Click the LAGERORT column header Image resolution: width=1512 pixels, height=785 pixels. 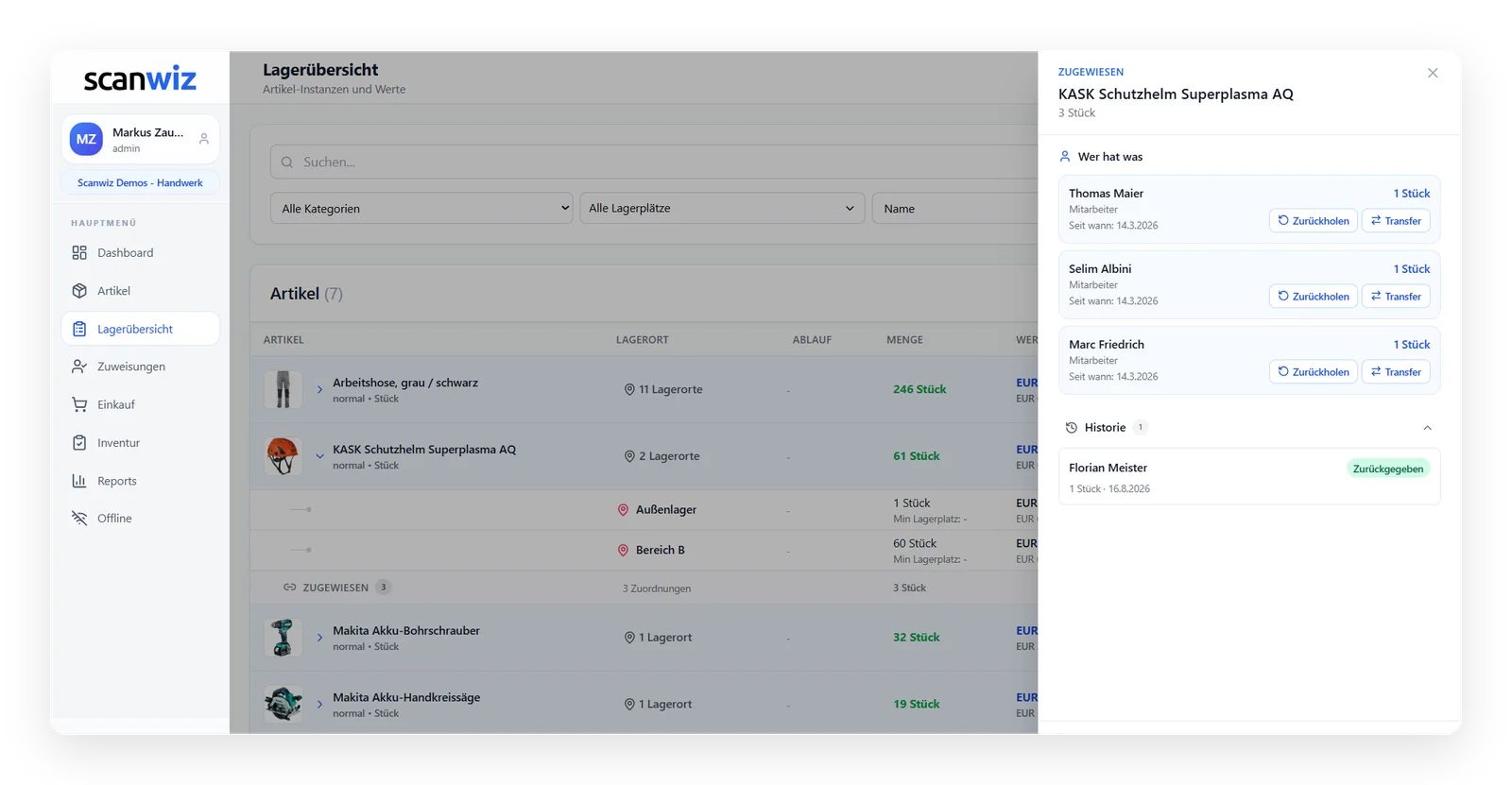point(643,340)
